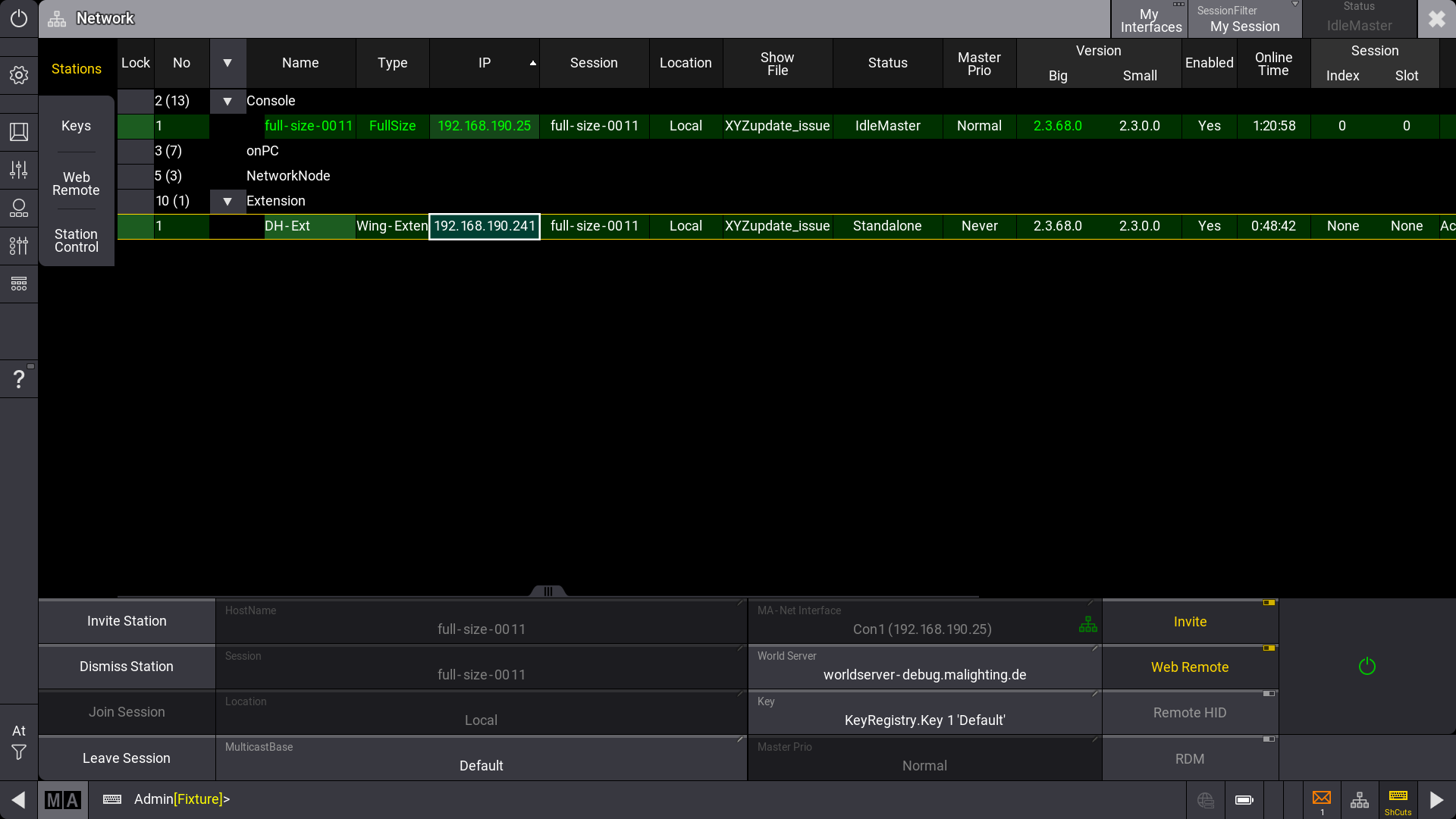Screen dimensions: 1456x819
Task: Switch to the Keys tab
Action: click(76, 126)
